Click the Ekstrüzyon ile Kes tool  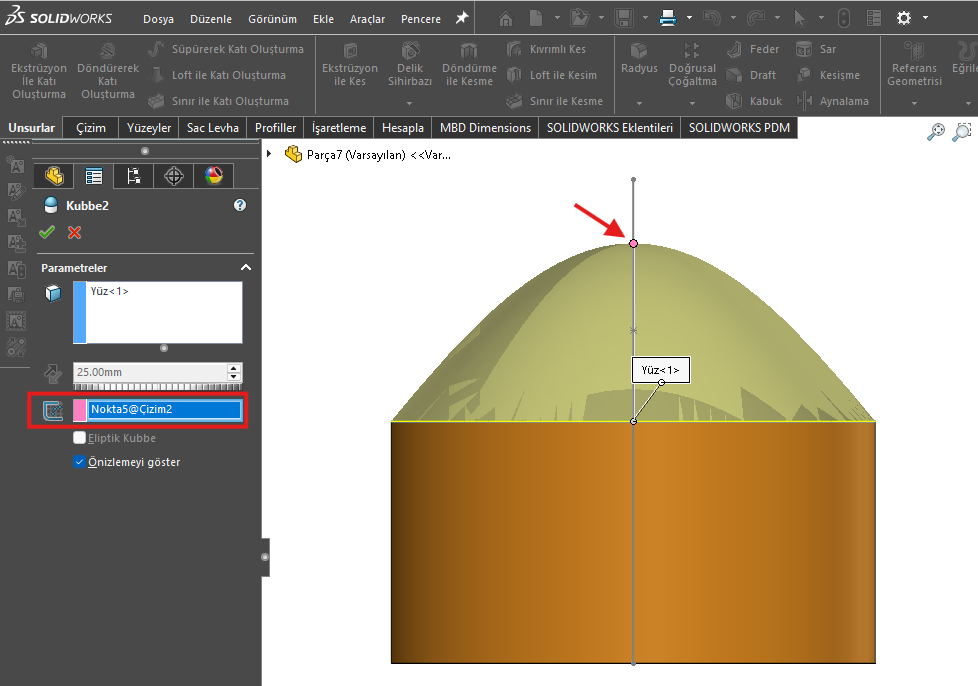click(350, 64)
